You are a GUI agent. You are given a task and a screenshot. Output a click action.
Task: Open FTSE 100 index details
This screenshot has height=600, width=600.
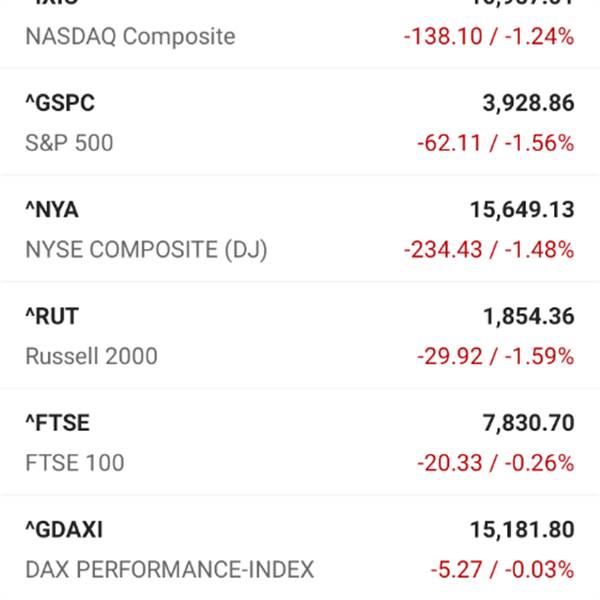[x=75, y=463]
